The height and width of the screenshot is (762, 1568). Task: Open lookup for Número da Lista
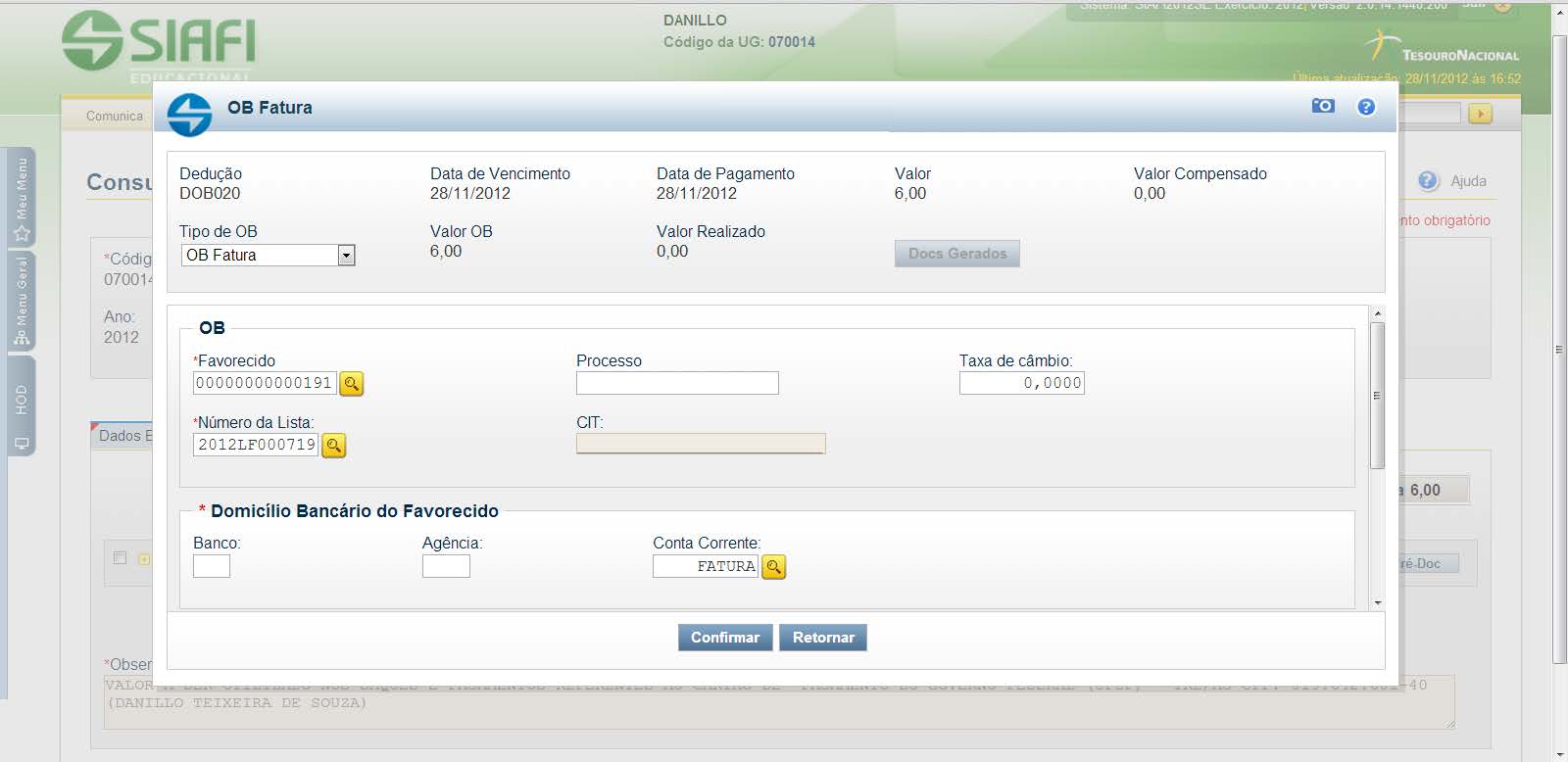point(334,446)
